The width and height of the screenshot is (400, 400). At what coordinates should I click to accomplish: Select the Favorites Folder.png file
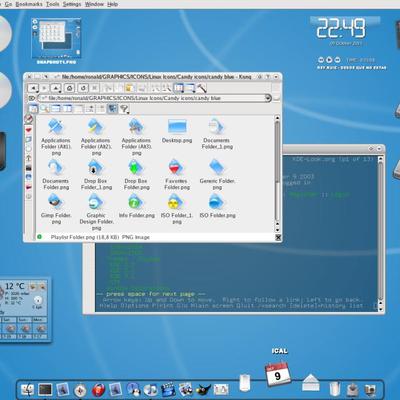[x=176, y=174]
